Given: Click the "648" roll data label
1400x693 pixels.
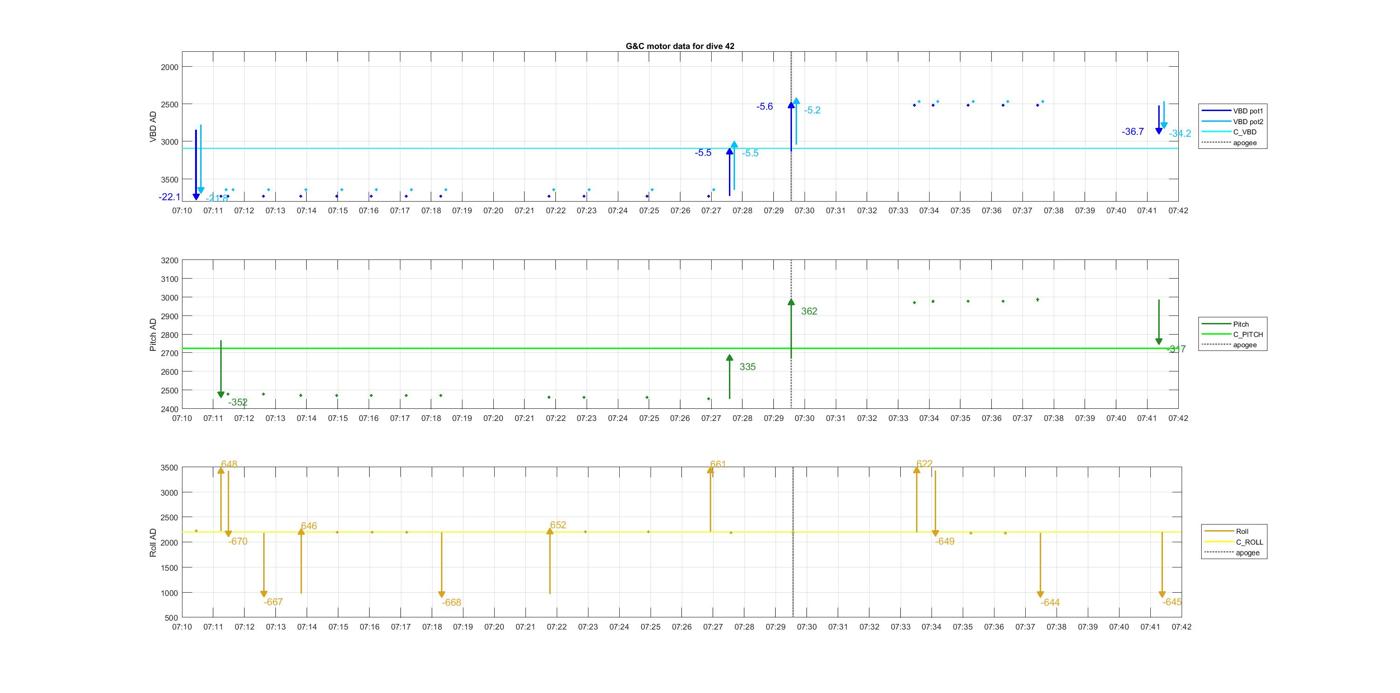Looking at the screenshot, I should pos(229,464).
